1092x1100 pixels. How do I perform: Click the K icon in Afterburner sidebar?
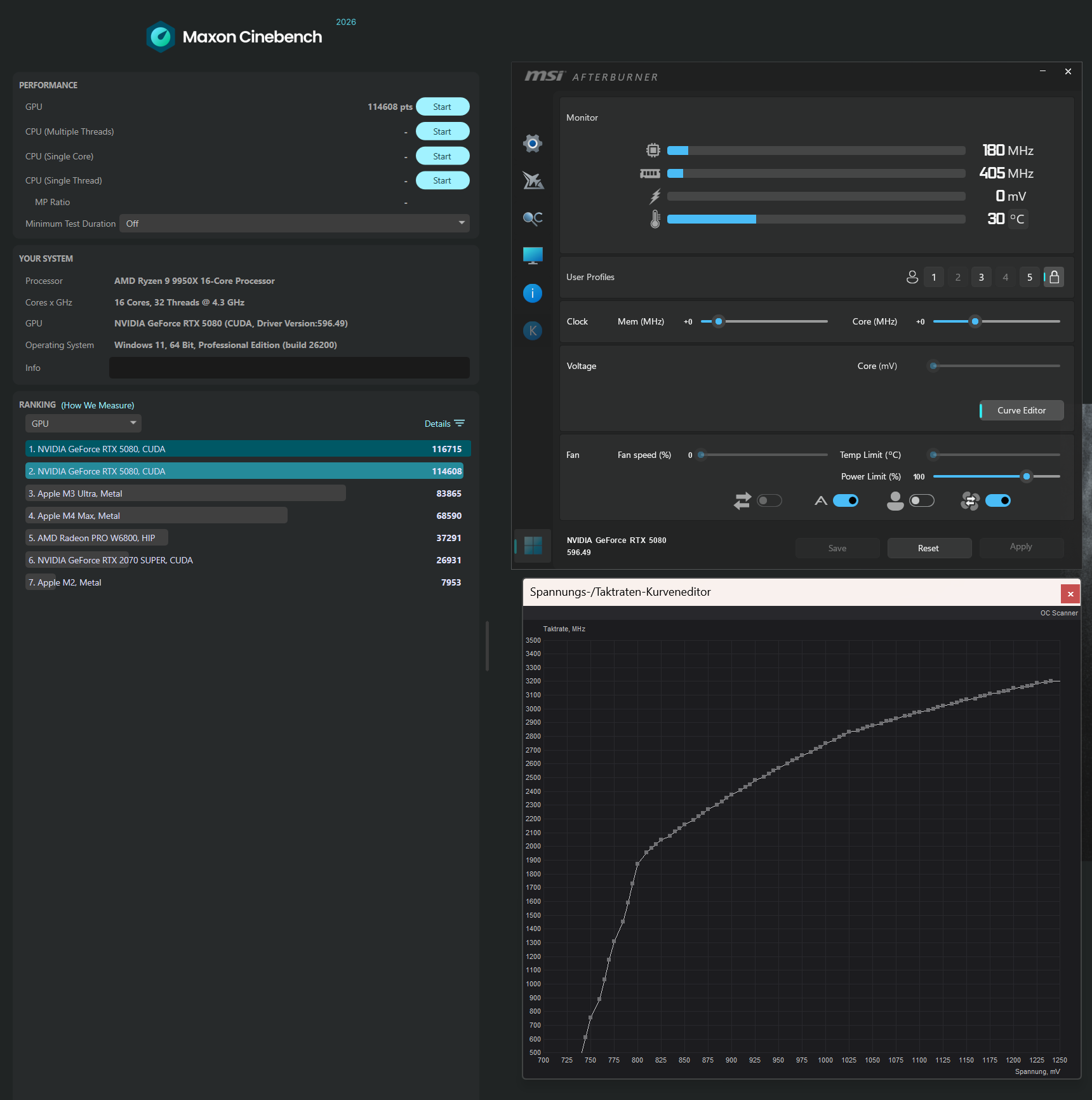click(x=533, y=330)
